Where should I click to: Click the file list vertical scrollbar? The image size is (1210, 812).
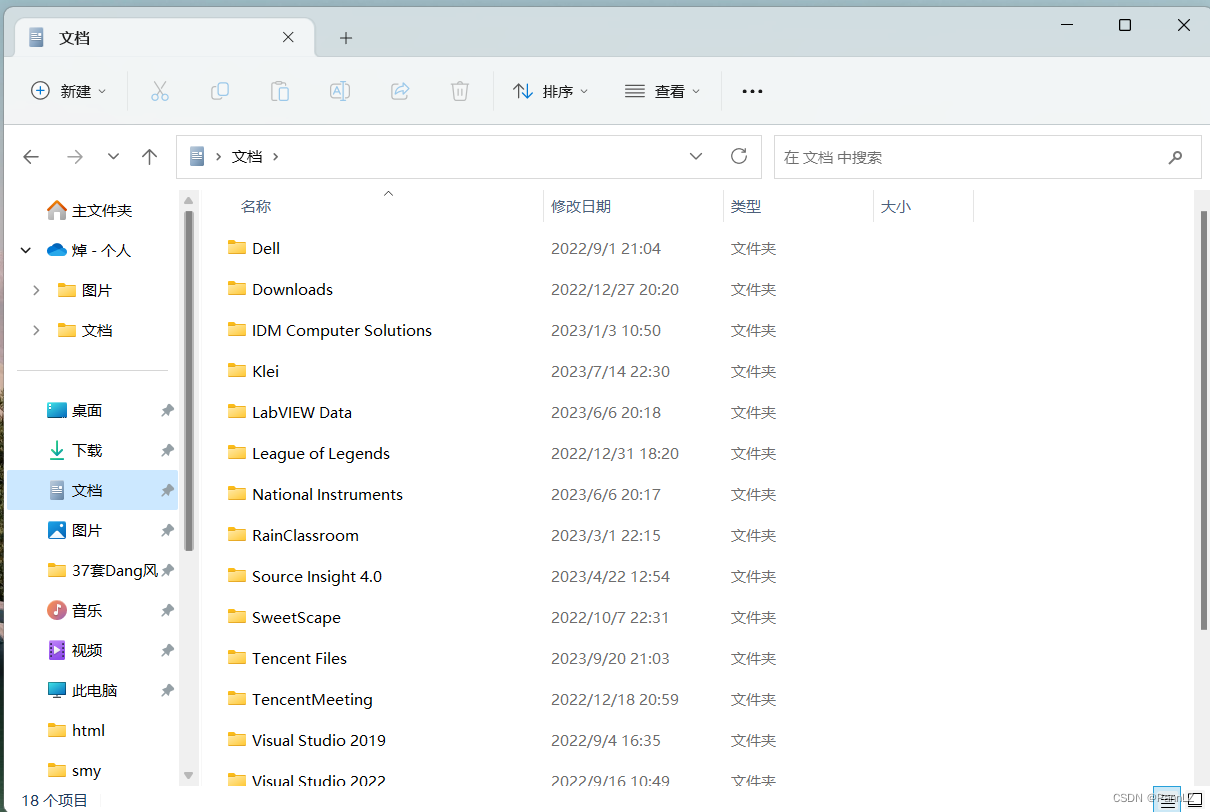[1203, 420]
